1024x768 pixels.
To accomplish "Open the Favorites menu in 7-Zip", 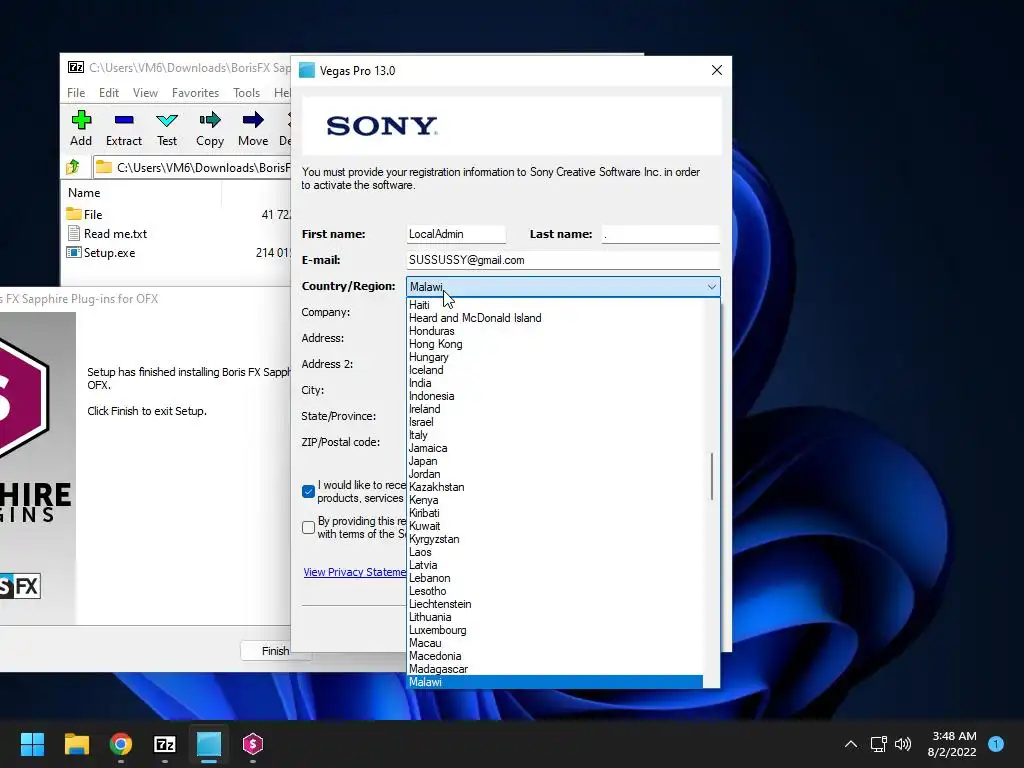I will [195, 93].
